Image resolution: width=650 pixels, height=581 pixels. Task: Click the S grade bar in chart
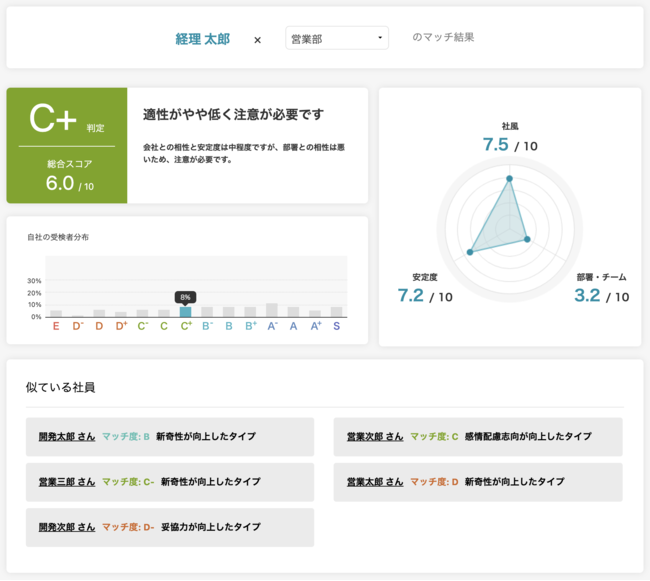click(x=336, y=312)
